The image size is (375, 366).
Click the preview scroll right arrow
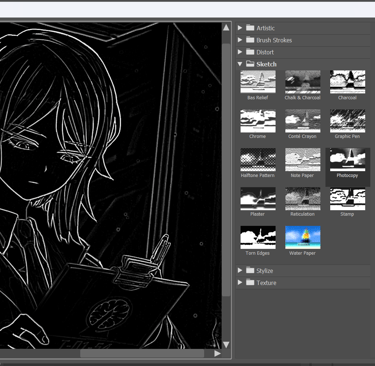[217, 353]
